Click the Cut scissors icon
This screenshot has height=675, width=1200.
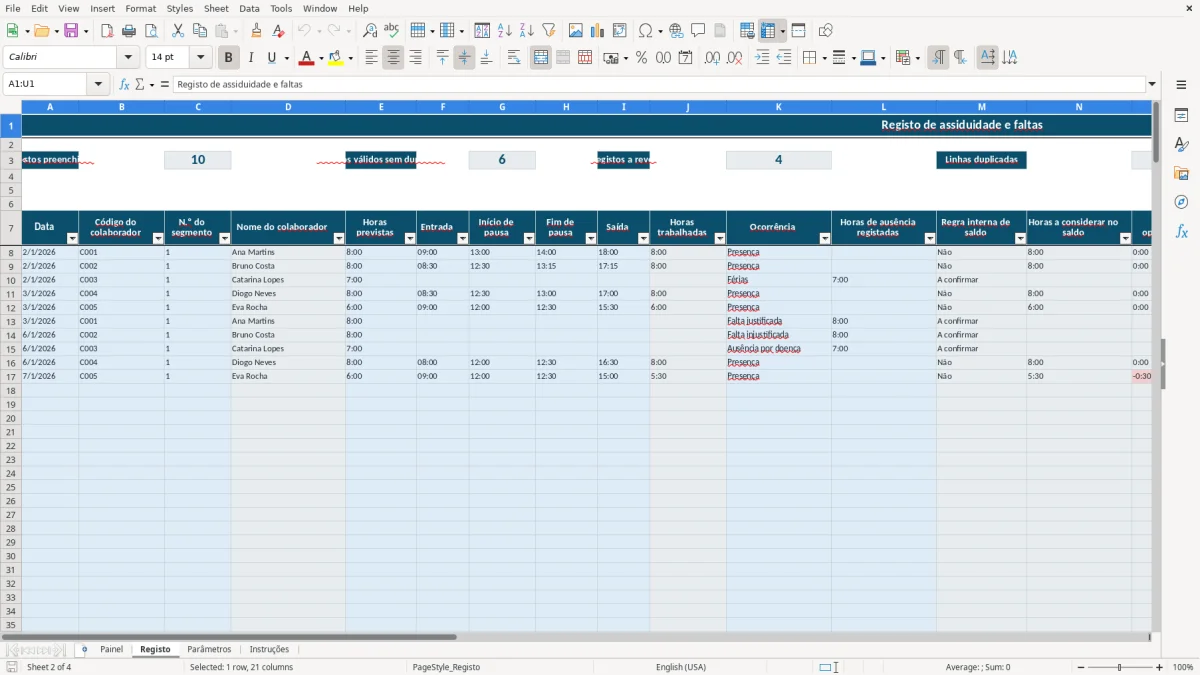tap(178, 31)
